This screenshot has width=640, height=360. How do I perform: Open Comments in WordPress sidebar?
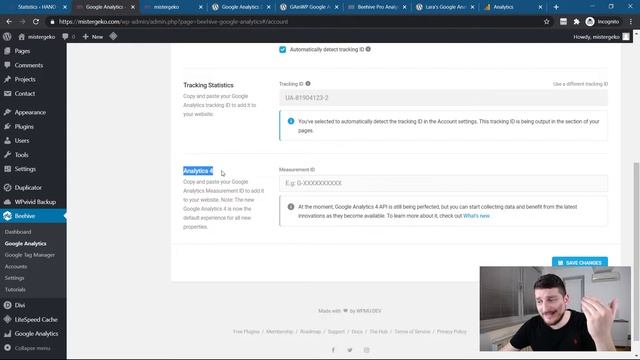point(29,65)
